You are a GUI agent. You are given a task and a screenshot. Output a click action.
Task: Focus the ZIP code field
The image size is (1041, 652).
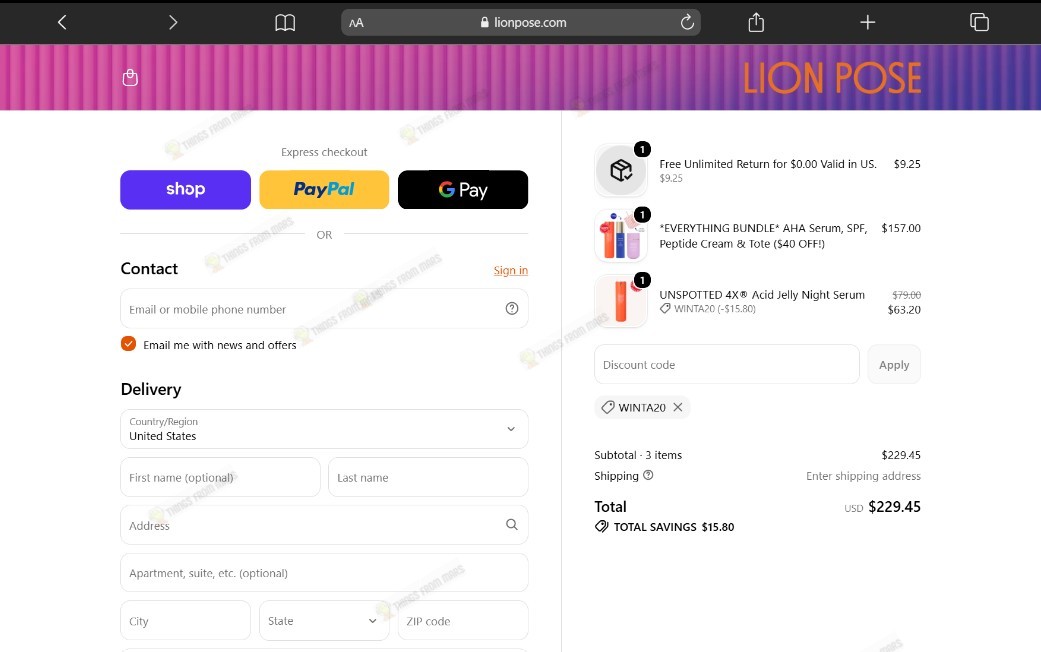[x=463, y=621]
